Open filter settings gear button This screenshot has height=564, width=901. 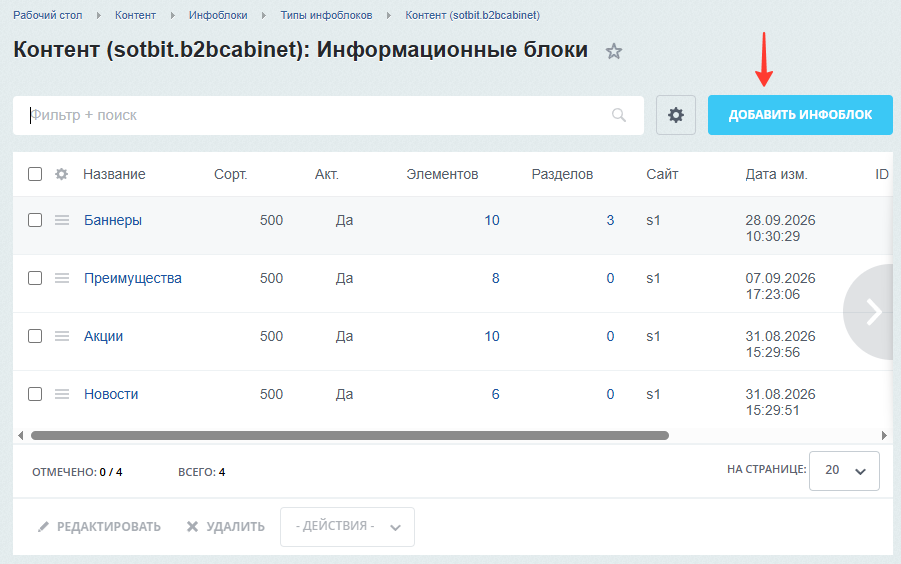click(676, 115)
